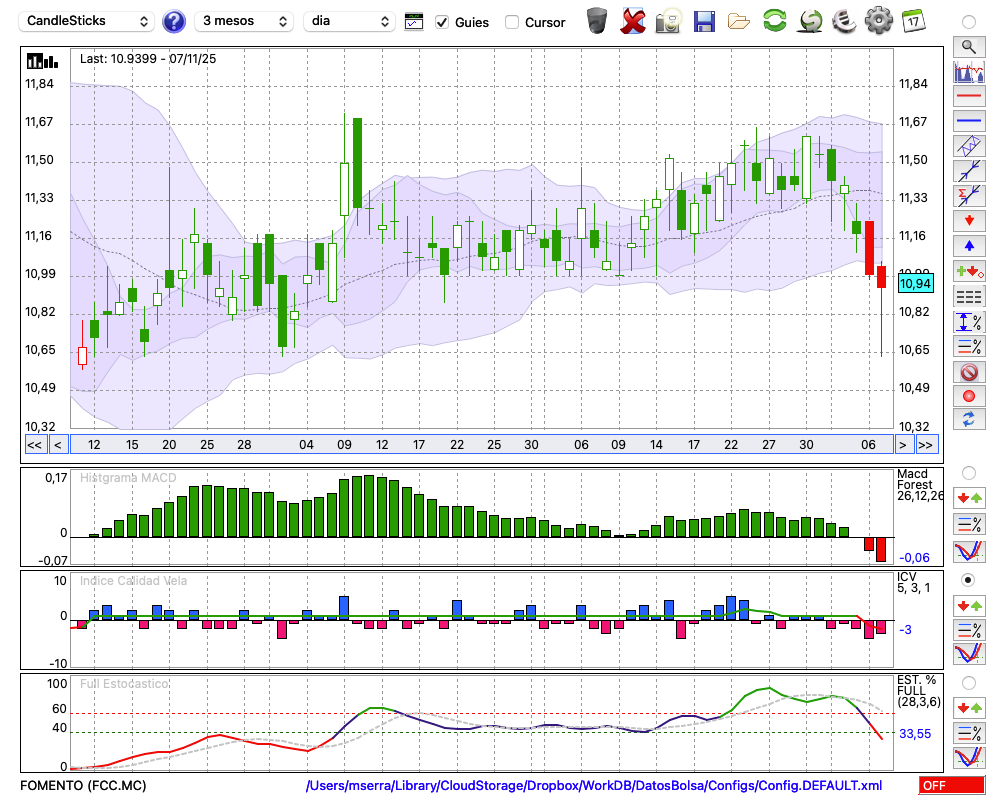
Task: Uncheck the Guies checkbox
Action: [x=443, y=22]
